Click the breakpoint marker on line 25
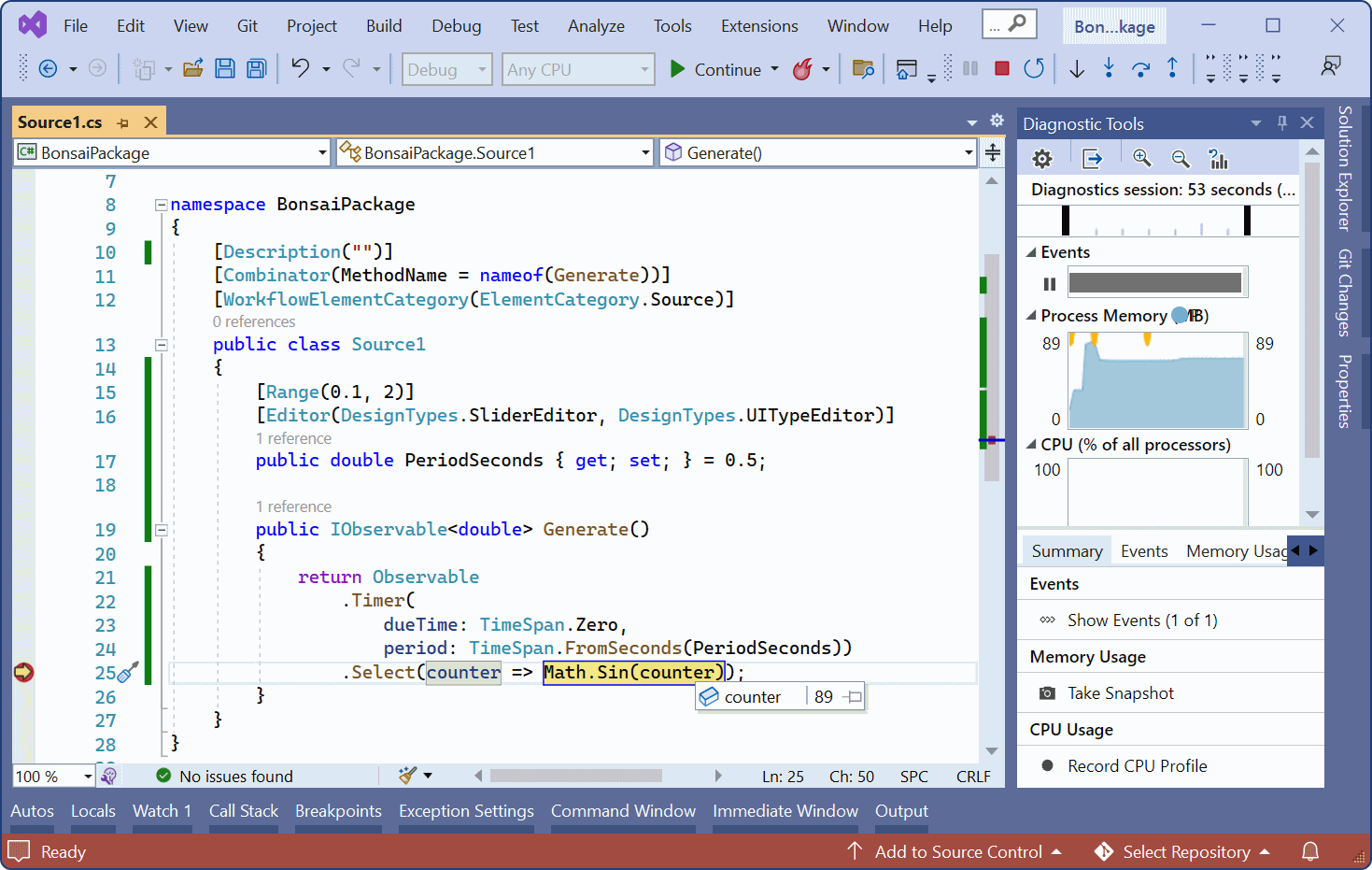1372x870 pixels. coord(23,672)
